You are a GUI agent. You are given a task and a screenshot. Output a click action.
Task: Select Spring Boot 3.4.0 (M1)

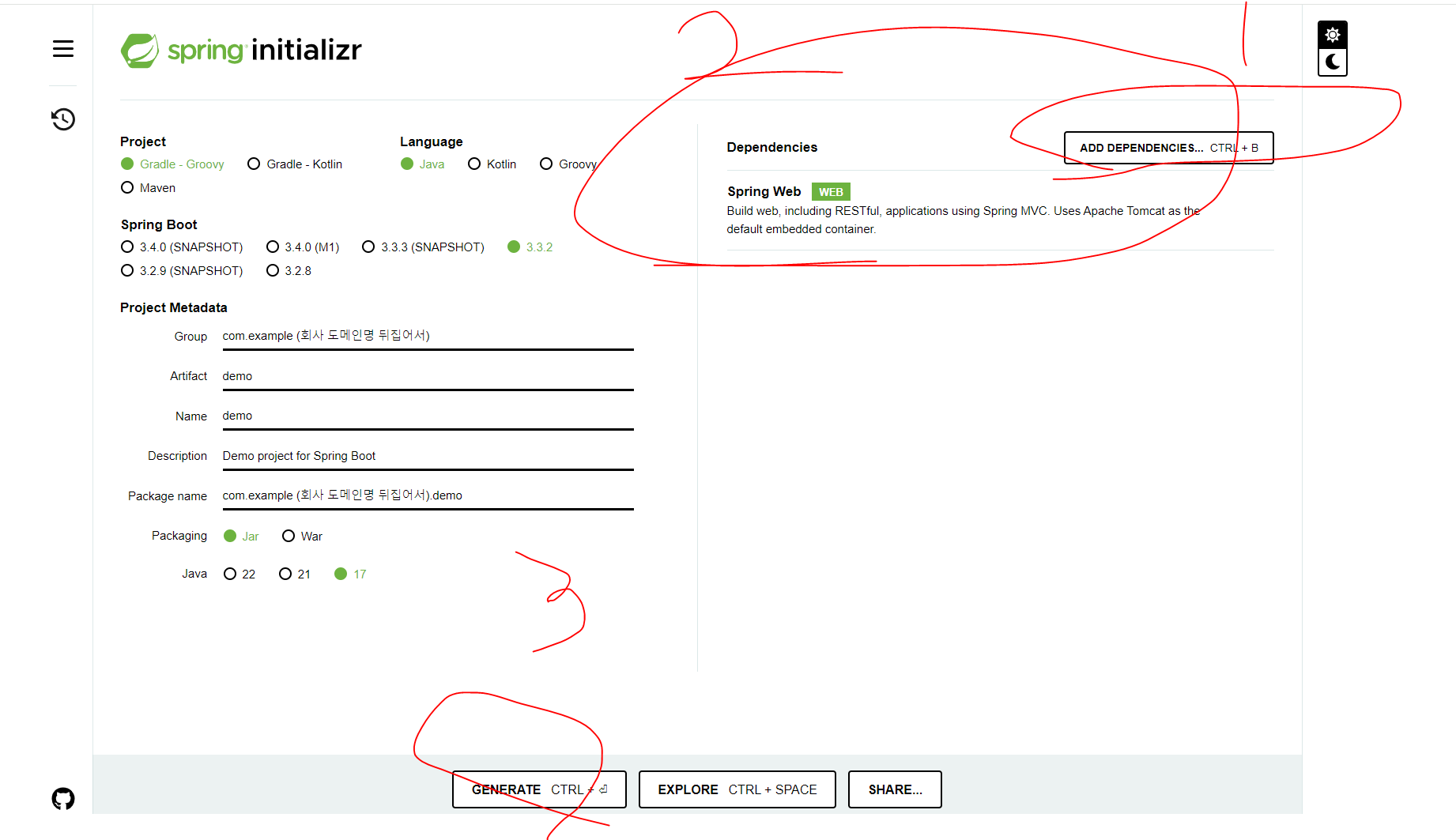[x=303, y=247]
